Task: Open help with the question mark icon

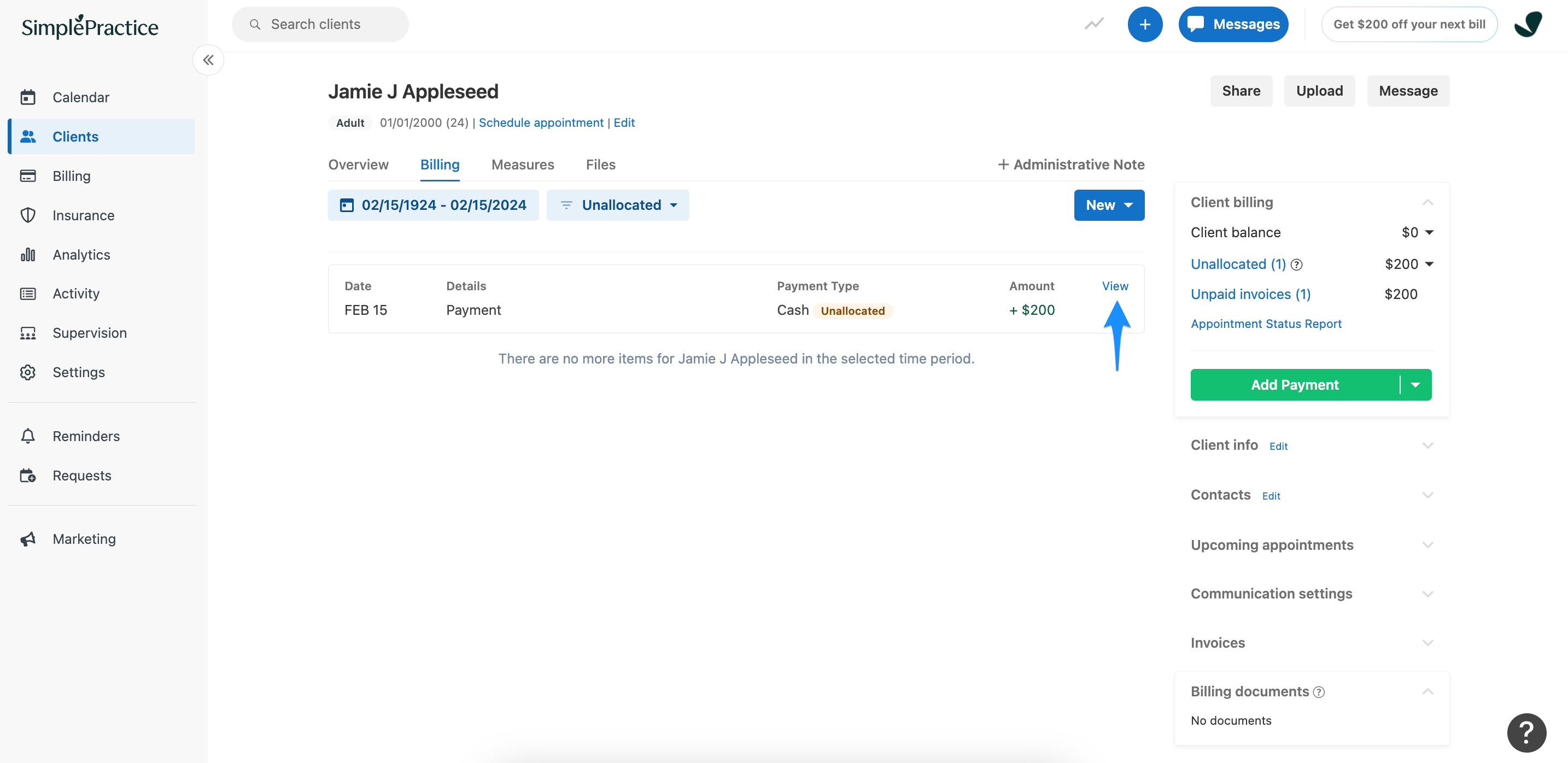Action: coord(1526,732)
